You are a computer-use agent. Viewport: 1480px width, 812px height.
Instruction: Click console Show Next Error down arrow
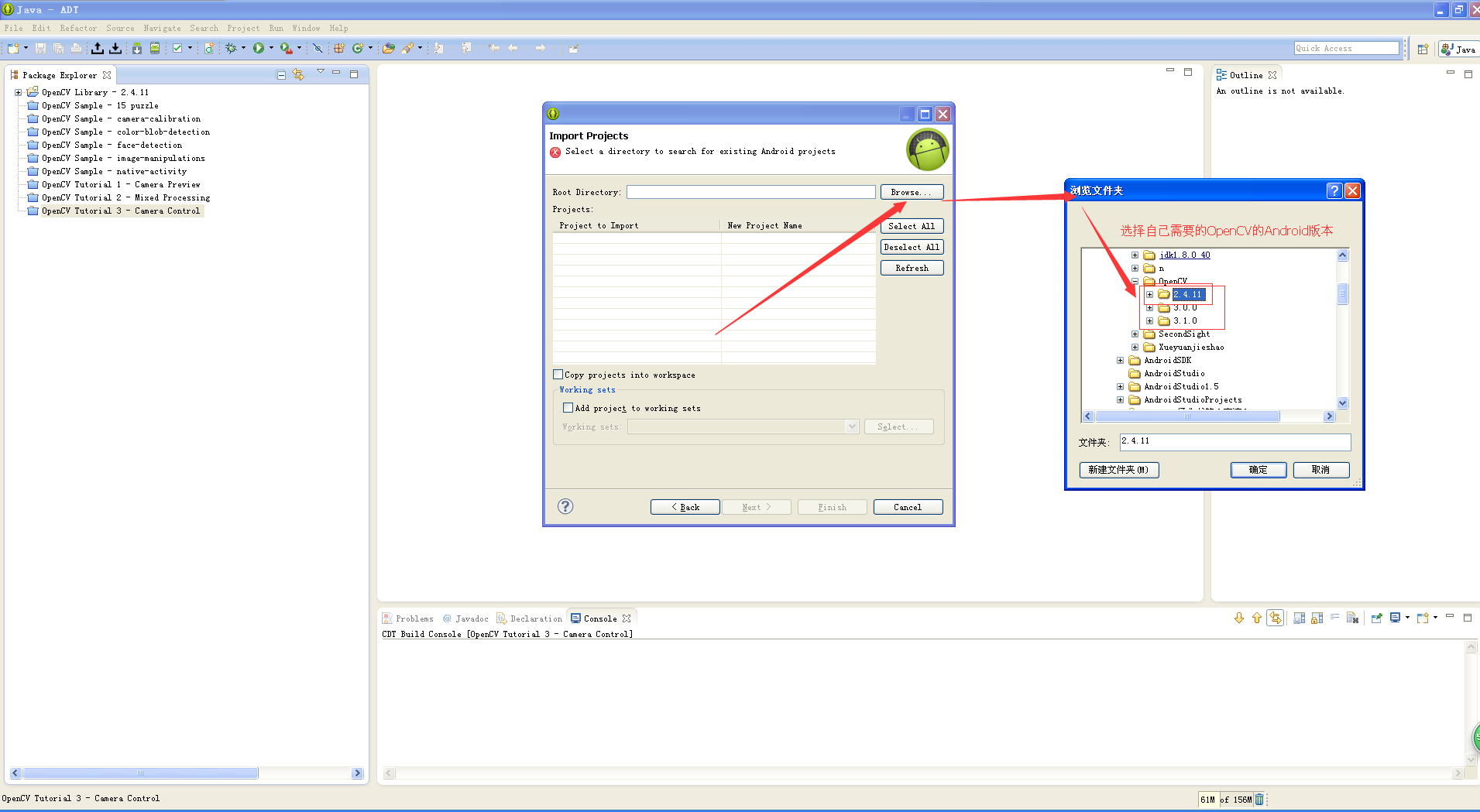click(1239, 618)
